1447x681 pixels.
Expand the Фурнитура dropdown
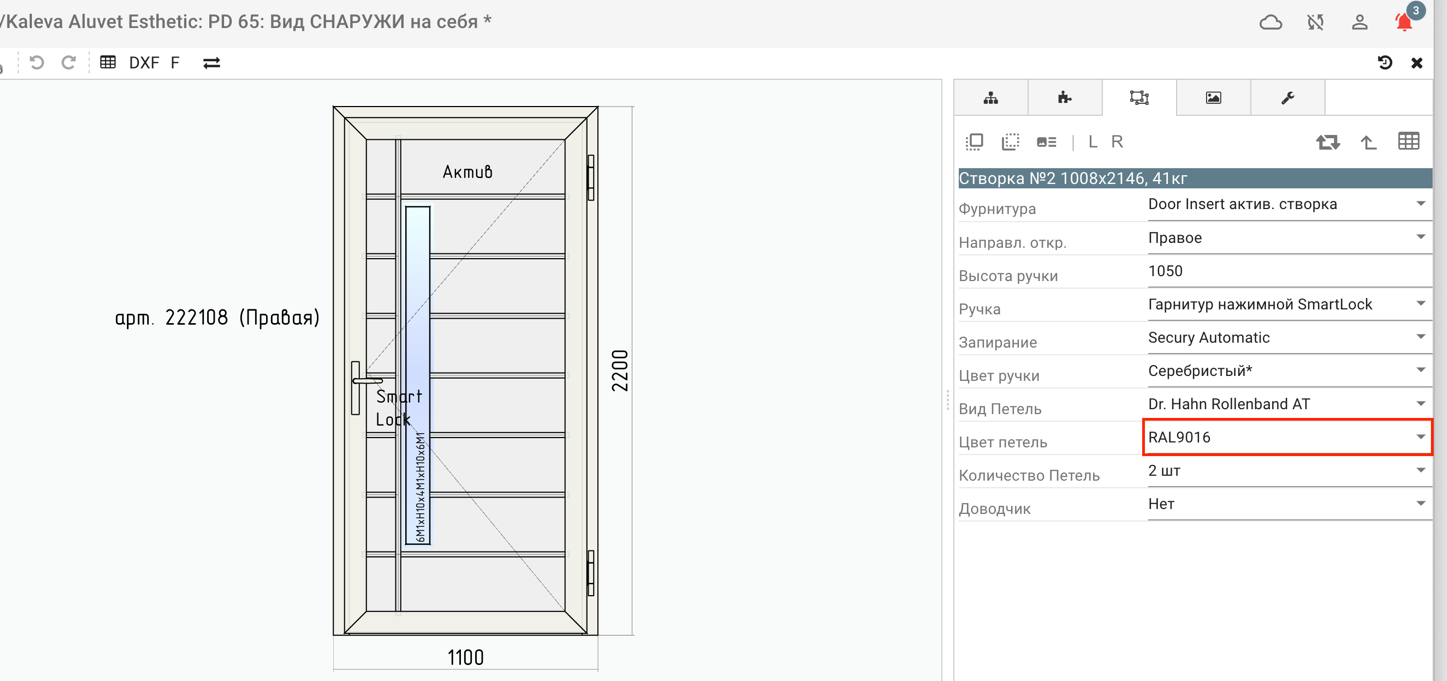[x=1289, y=204]
